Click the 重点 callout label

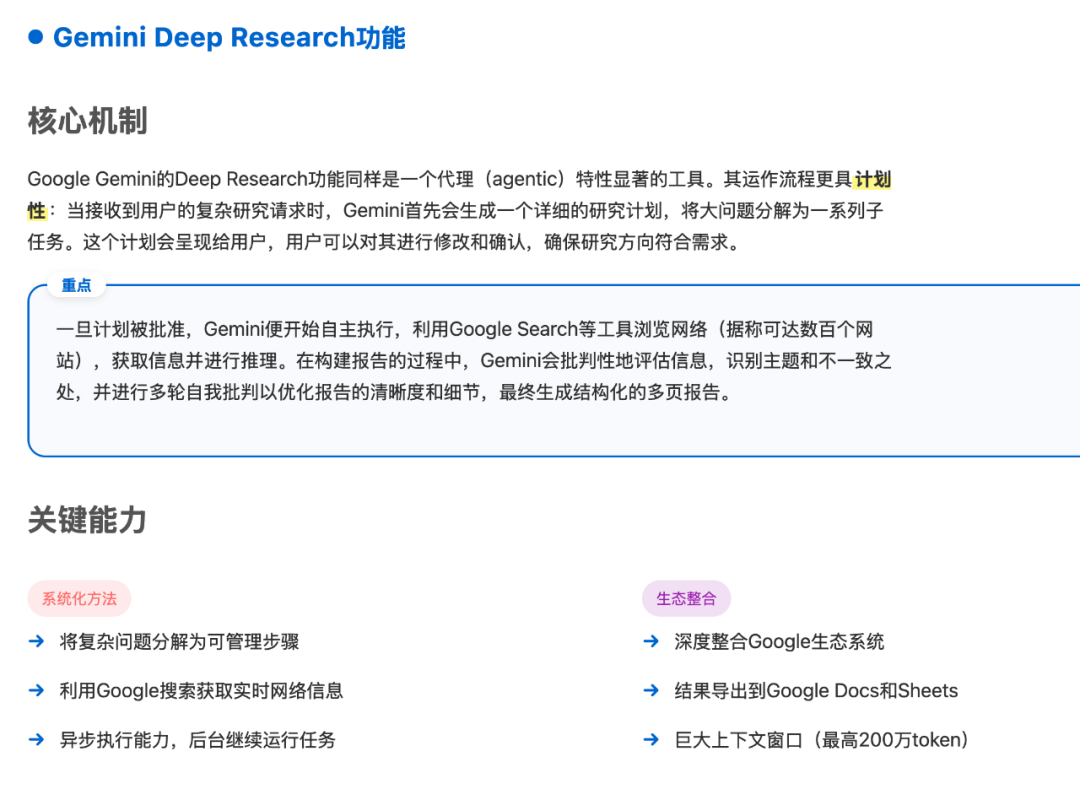(76, 285)
